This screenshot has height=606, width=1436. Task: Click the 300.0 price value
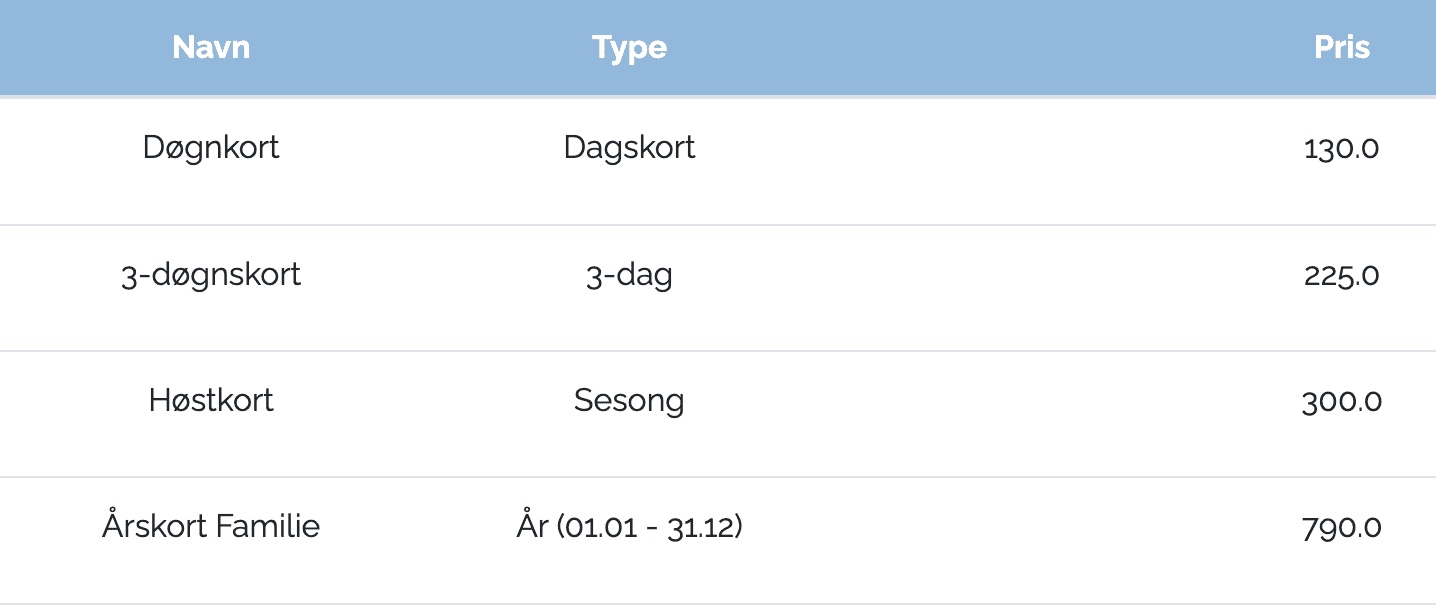pyautogui.click(x=1342, y=402)
